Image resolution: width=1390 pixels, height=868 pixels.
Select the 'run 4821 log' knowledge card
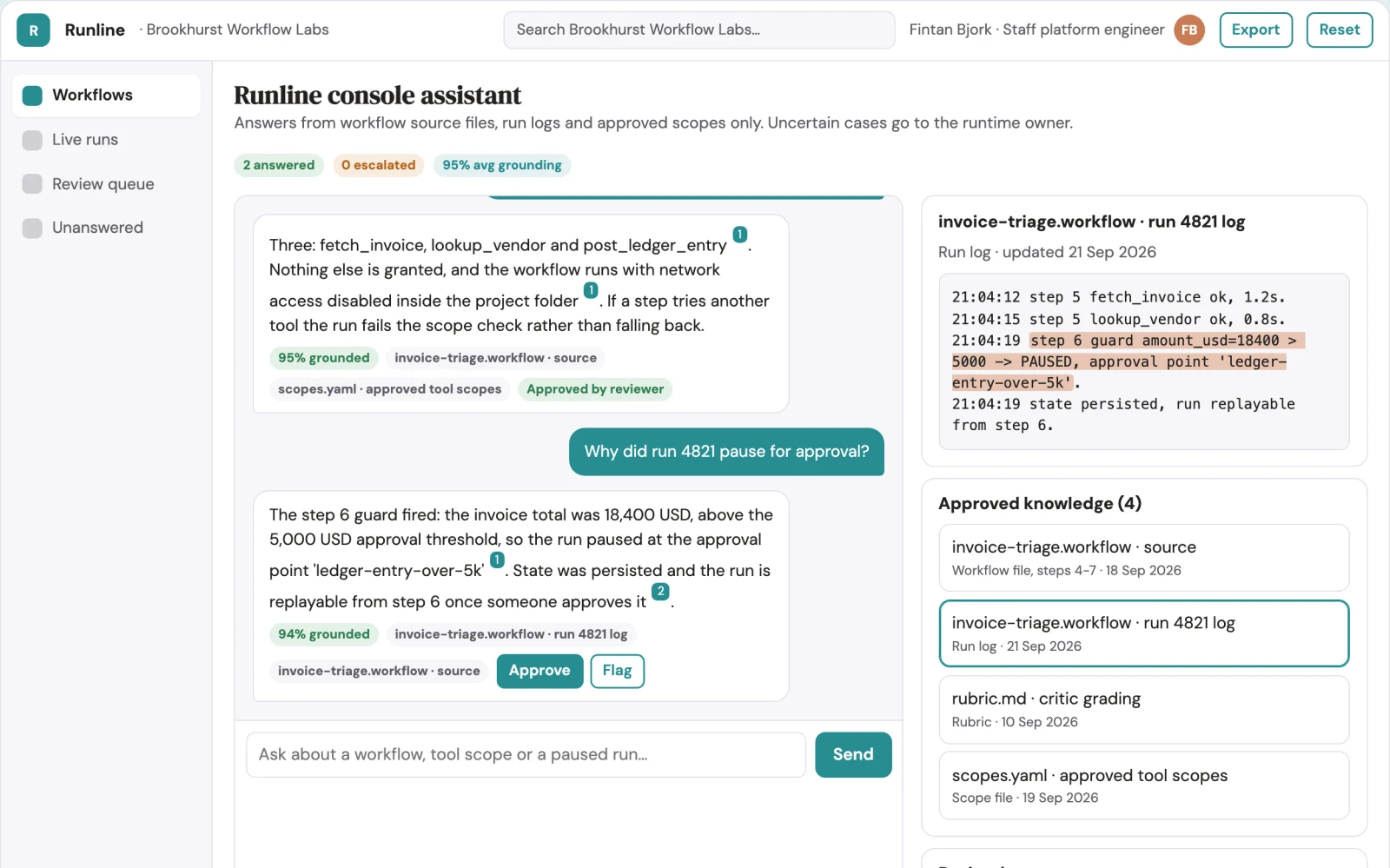tap(1143, 633)
